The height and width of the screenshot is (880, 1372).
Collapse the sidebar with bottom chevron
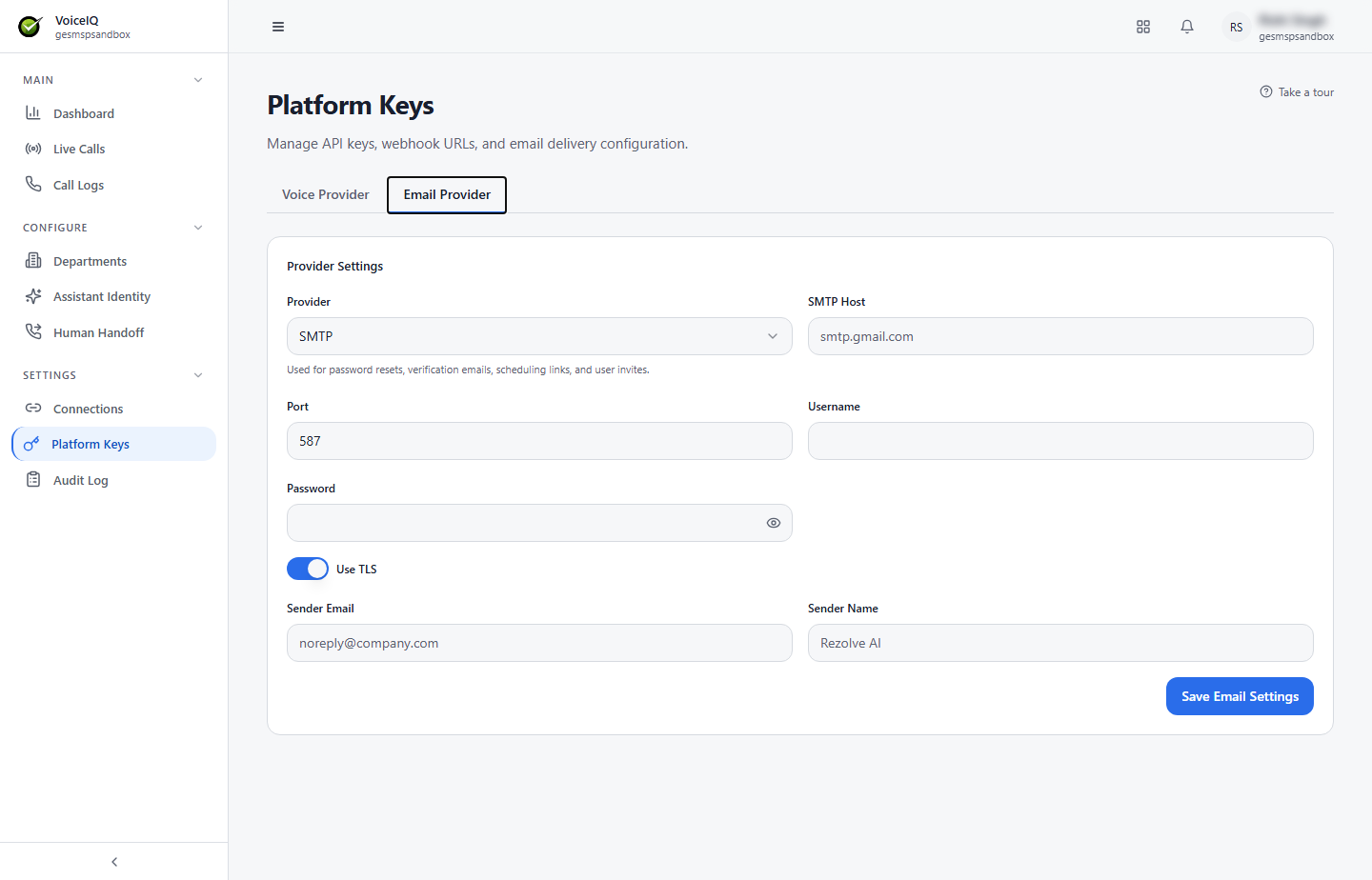pos(114,862)
